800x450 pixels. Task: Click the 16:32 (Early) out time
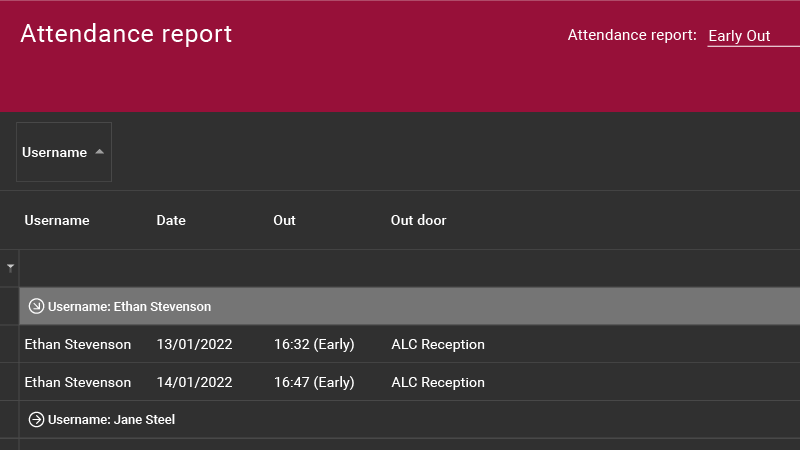point(314,344)
